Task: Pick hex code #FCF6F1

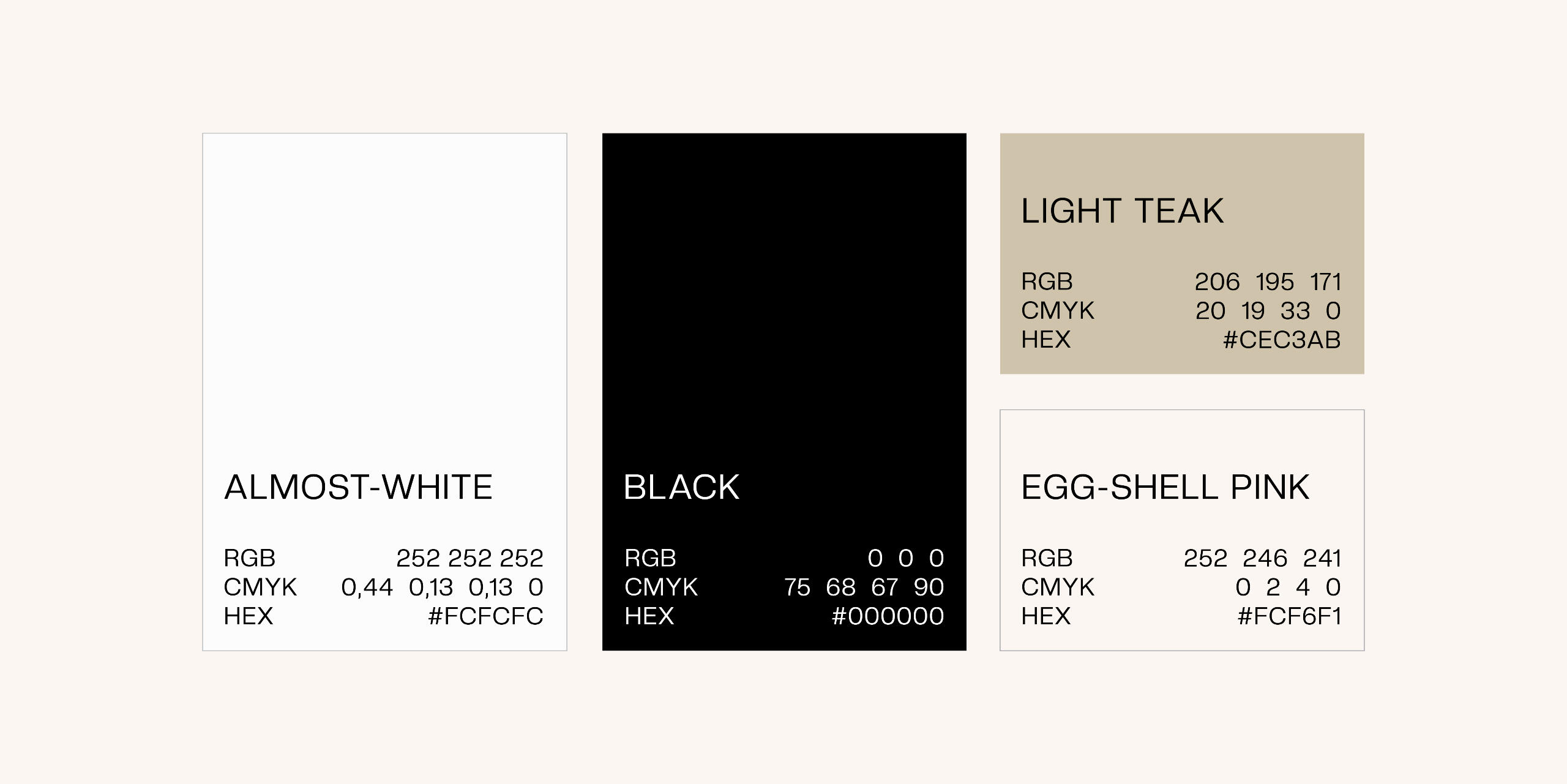Action: [x=1289, y=616]
